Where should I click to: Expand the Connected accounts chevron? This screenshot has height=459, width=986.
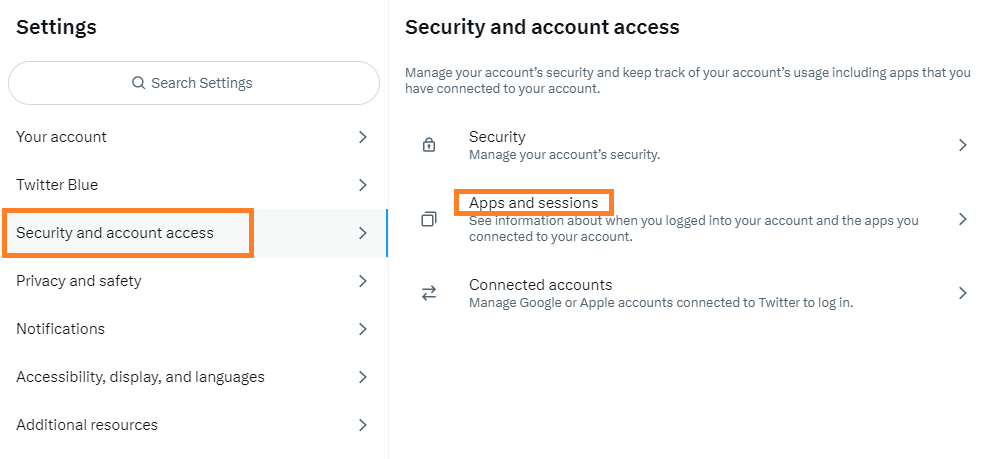(962, 293)
